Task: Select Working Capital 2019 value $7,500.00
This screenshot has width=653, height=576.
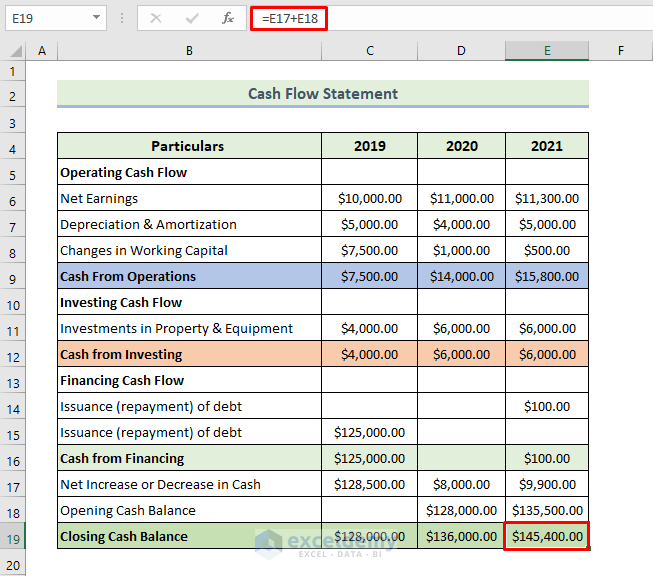Action: pos(369,250)
